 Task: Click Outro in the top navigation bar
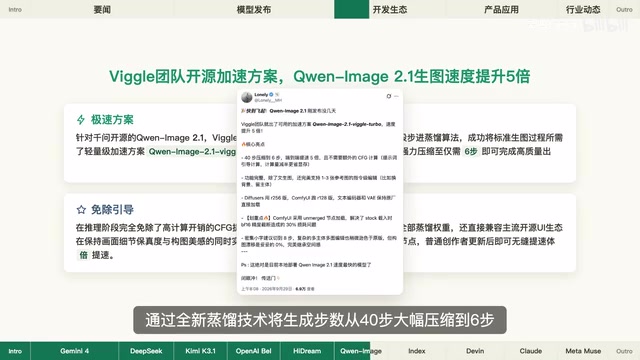[624, 9]
